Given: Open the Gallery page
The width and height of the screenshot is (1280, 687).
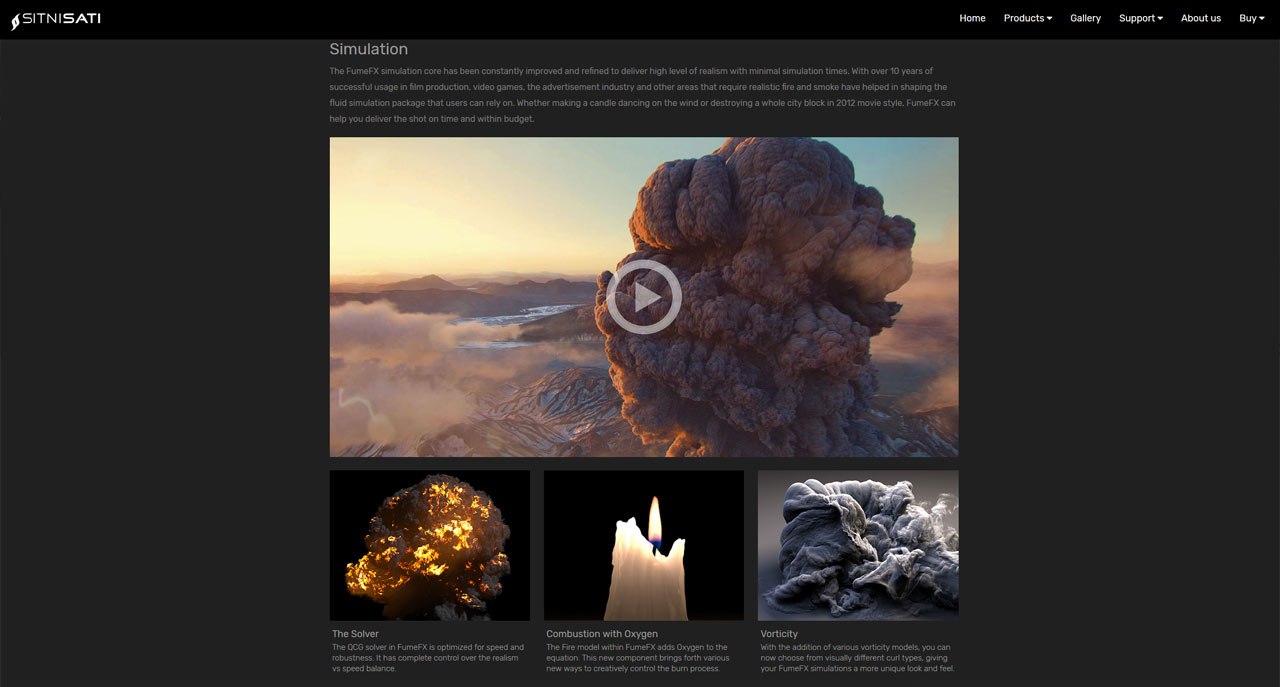Looking at the screenshot, I should 1085,18.
